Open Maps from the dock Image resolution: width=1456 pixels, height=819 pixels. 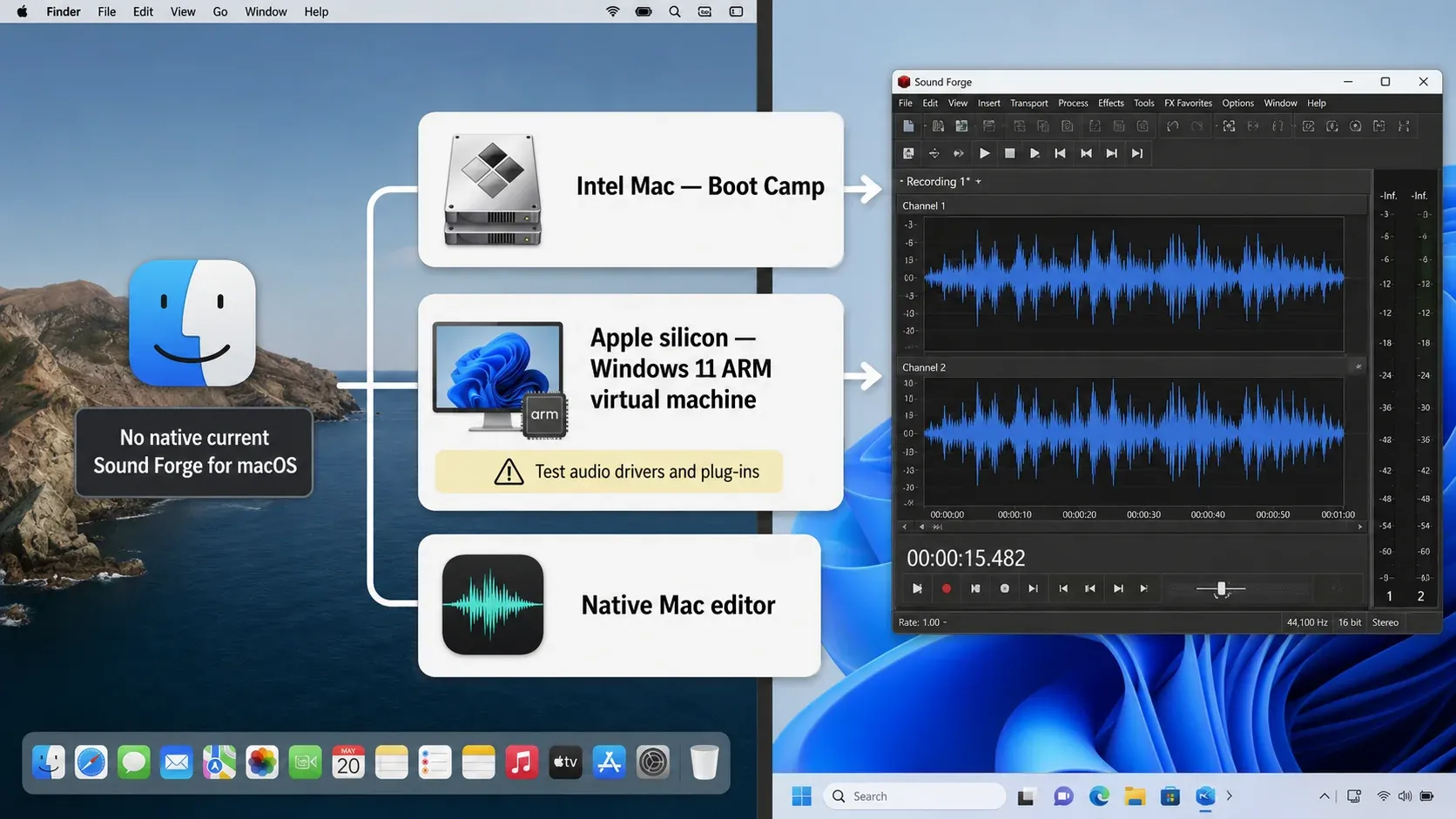pos(219,762)
